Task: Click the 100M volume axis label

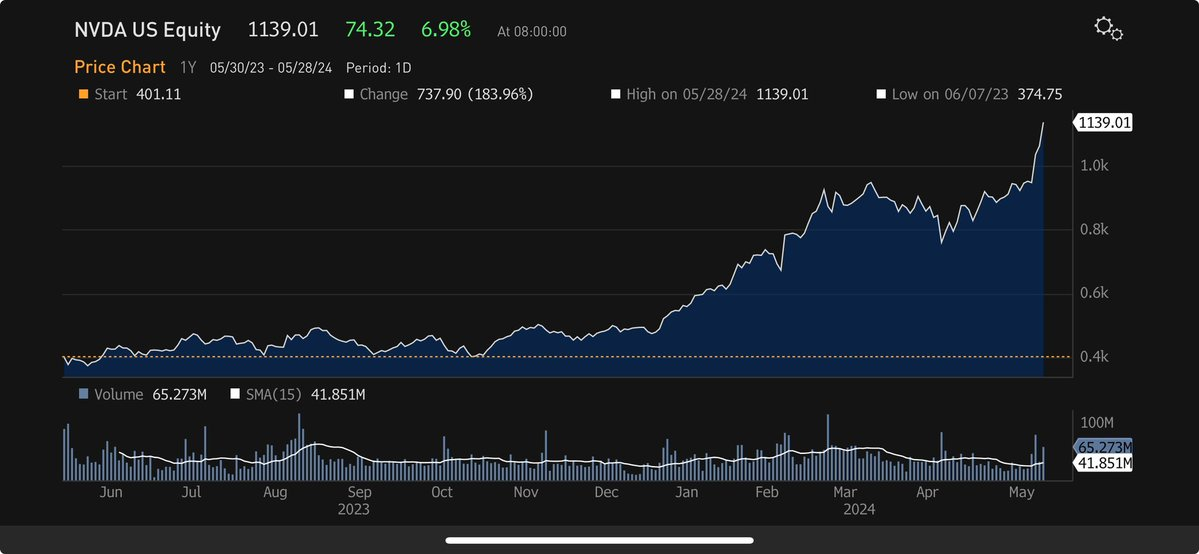Action: 1097,422
